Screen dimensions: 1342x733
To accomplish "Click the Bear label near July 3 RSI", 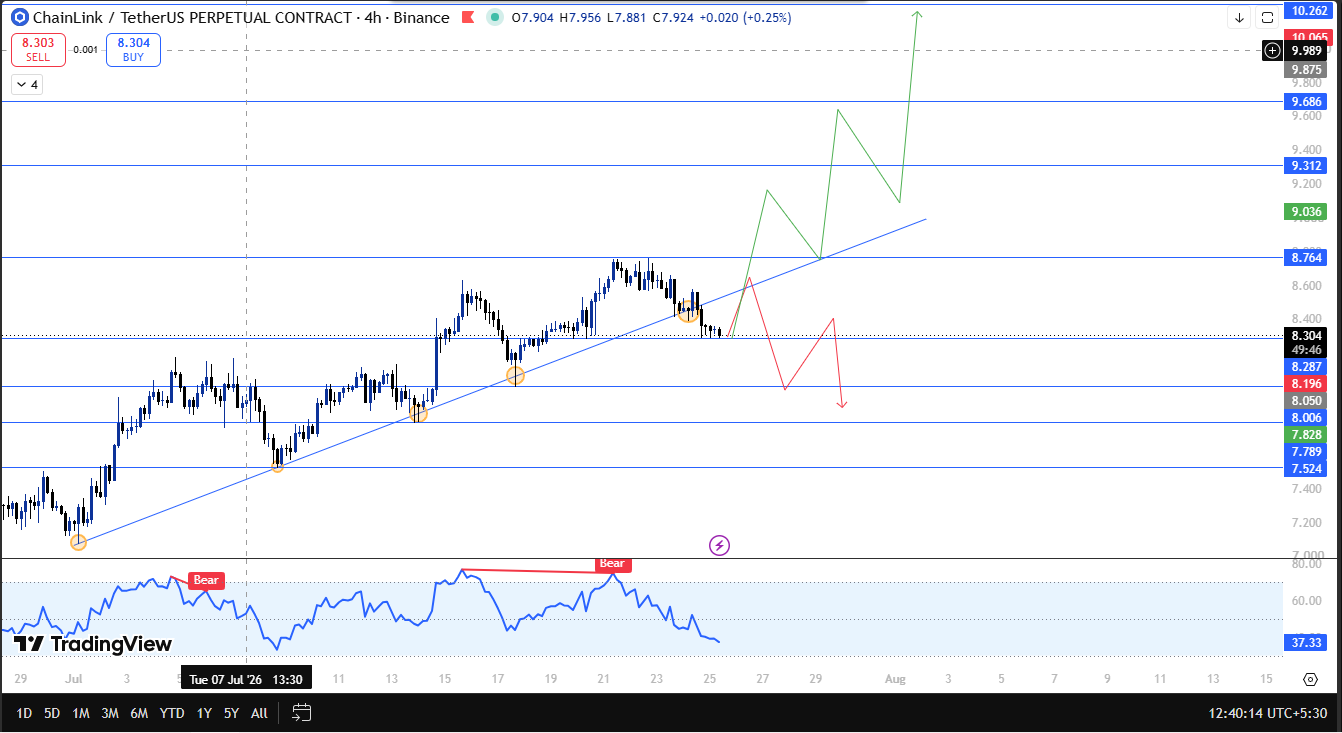I will tap(206, 580).
